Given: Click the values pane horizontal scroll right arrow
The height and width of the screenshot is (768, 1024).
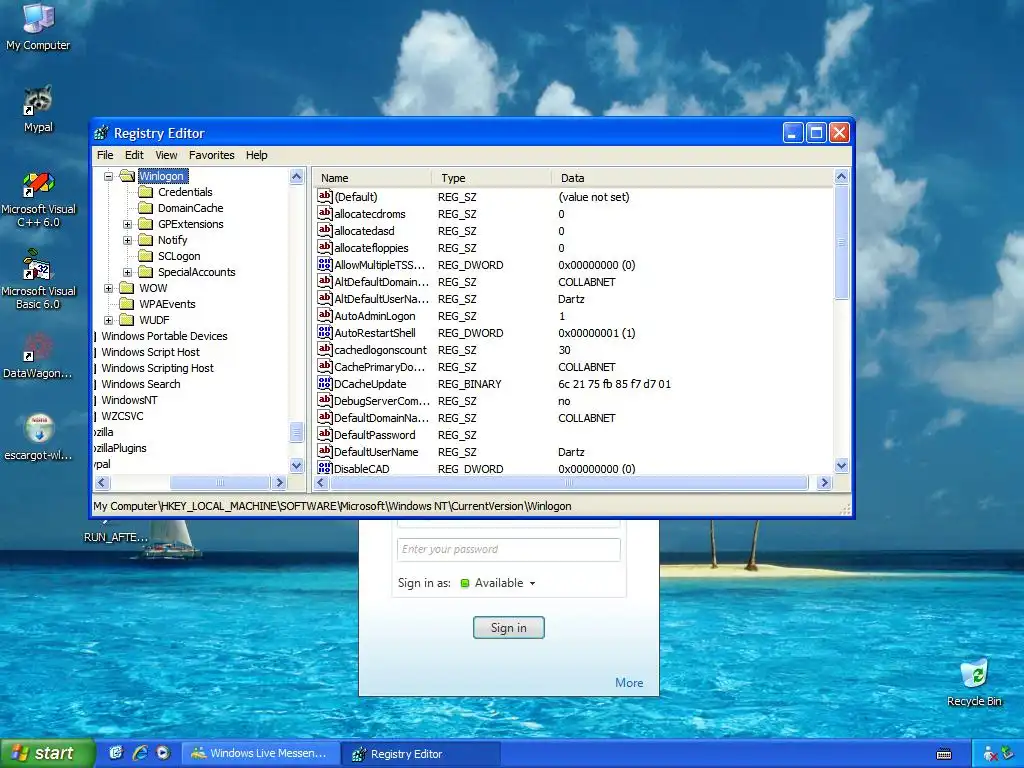Looking at the screenshot, I should 824,483.
